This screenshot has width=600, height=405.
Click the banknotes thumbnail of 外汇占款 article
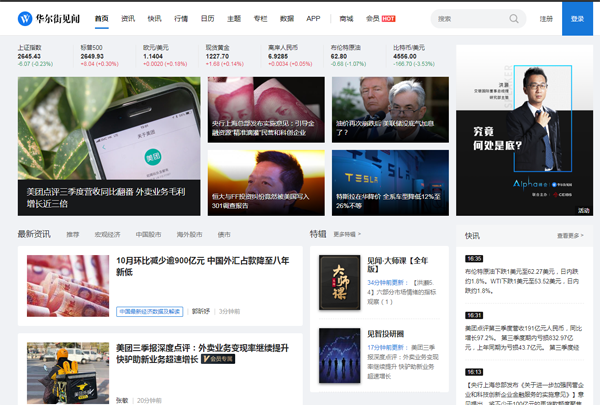coord(68,286)
